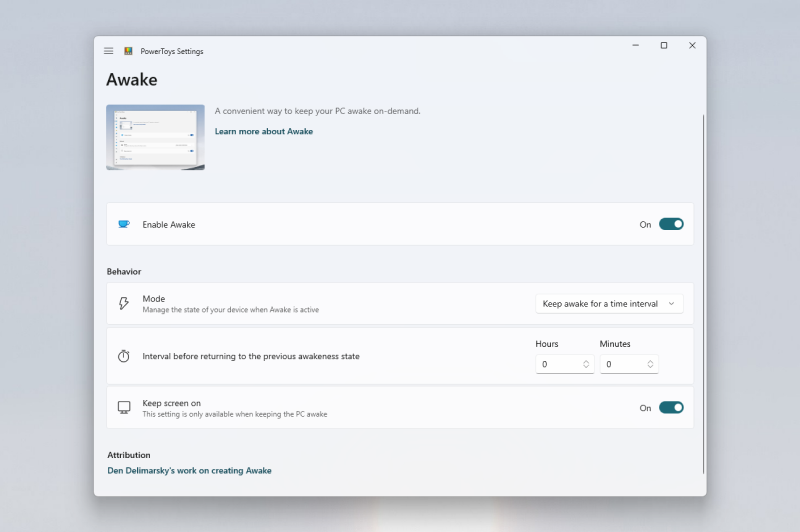Focus the Hours number field
This screenshot has height=532, width=800.
click(556, 364)
